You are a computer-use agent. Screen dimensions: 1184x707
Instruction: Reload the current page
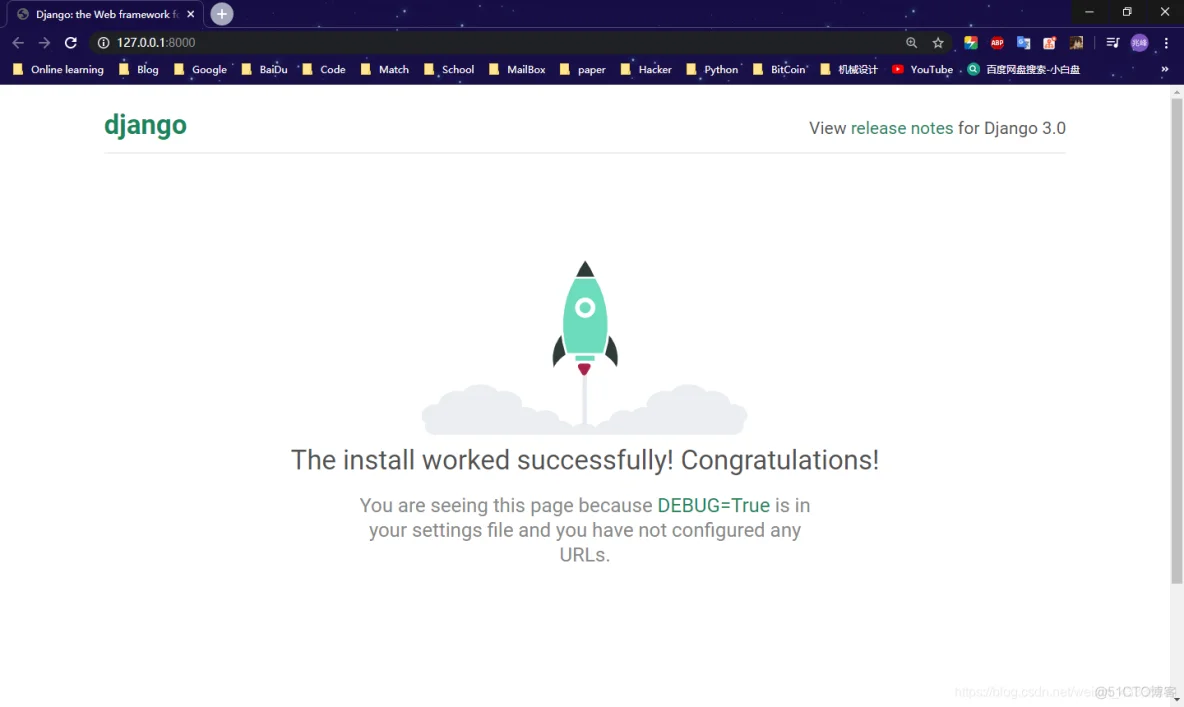71,43
